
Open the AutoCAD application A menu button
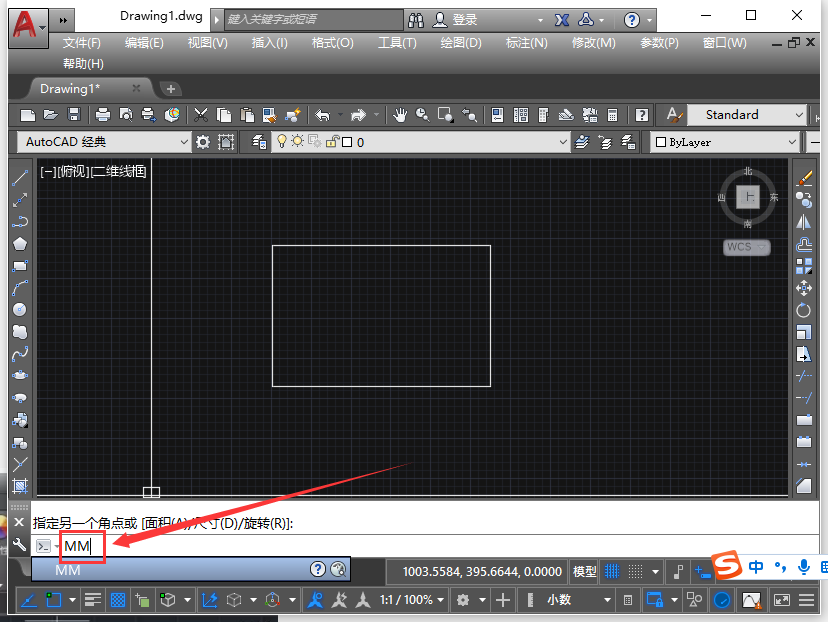pyautogui.click(x=27, y=27)
